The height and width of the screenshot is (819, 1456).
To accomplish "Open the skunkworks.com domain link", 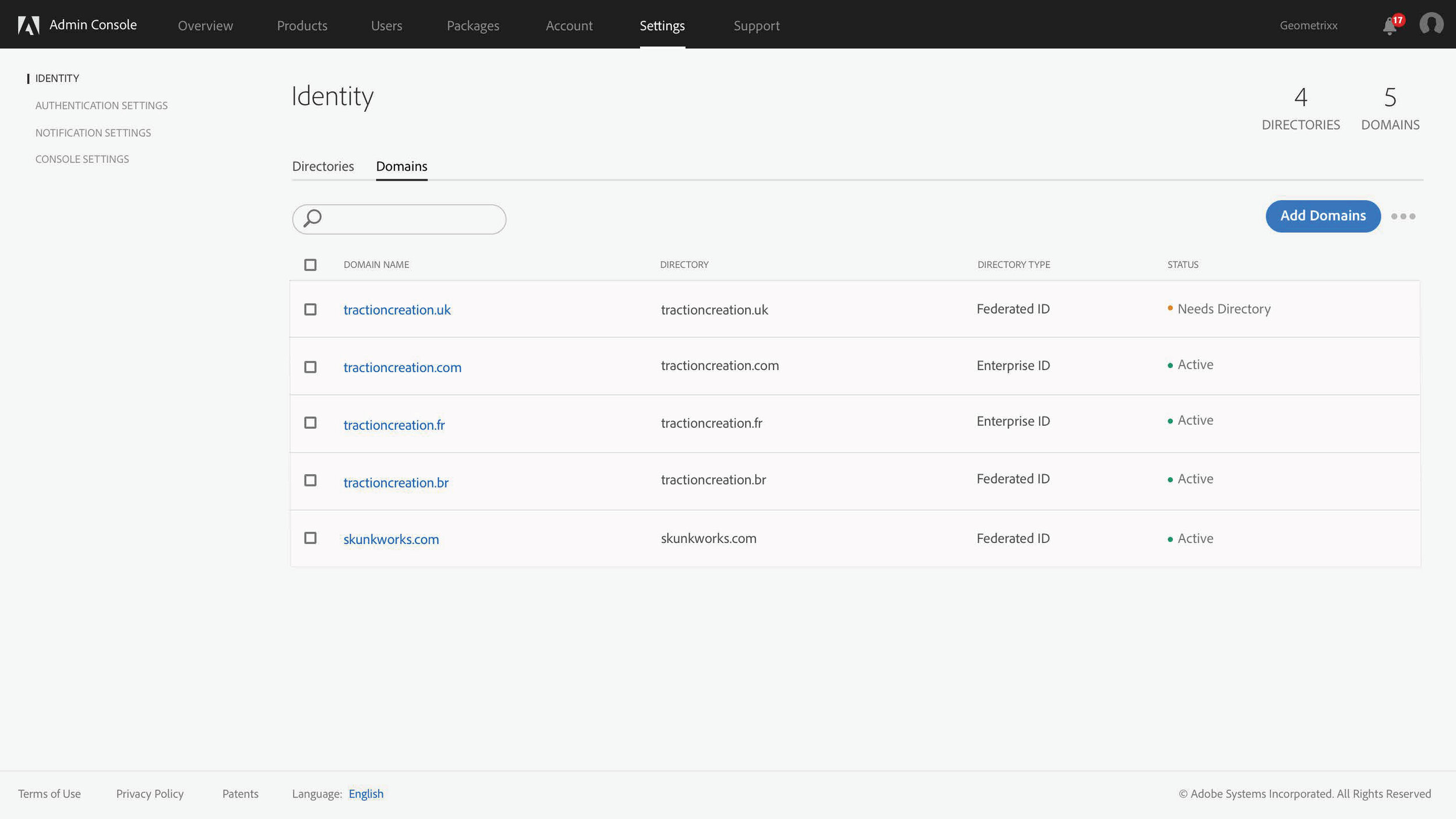I will click(x=391, y=539).
